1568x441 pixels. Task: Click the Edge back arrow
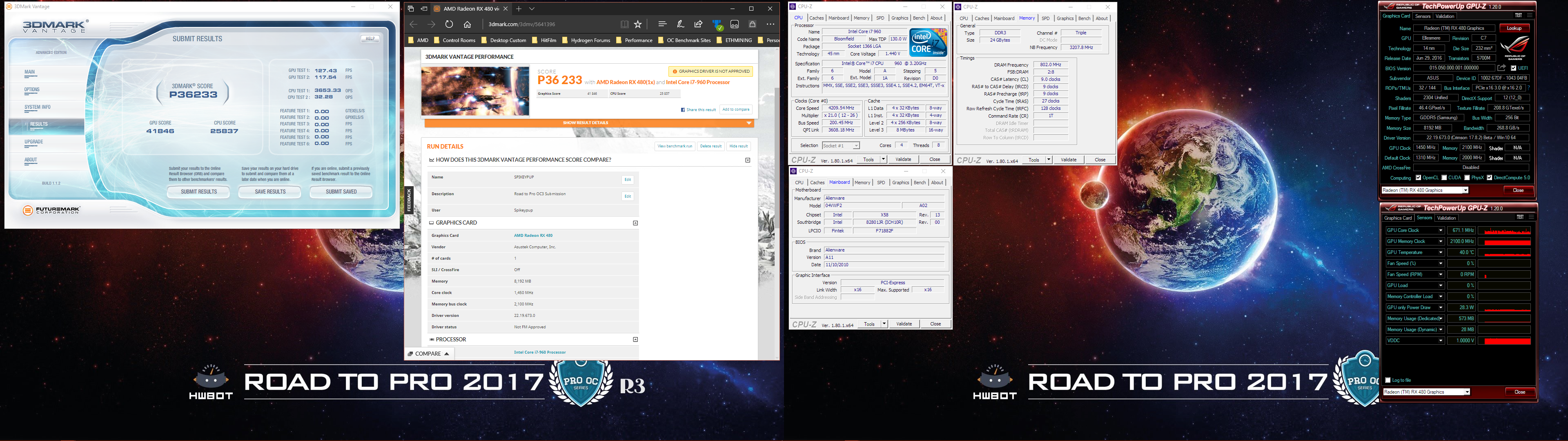(x=413, y=24)
